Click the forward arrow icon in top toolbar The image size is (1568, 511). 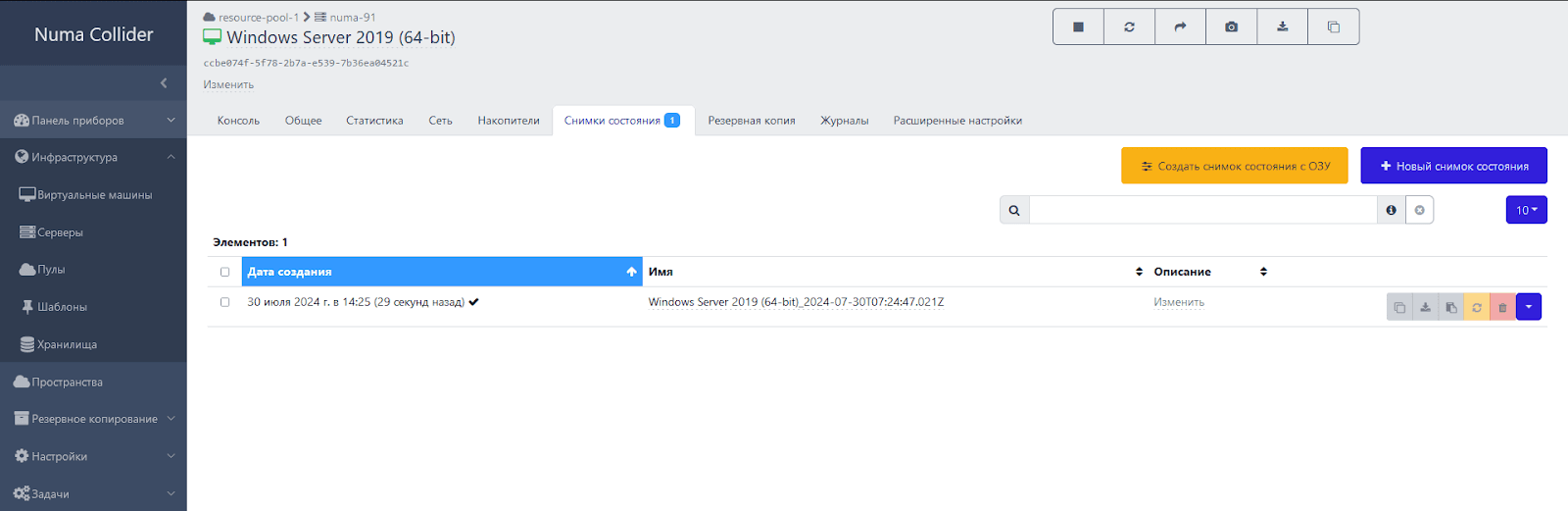pyautogui.click(x=1180, y=27)
